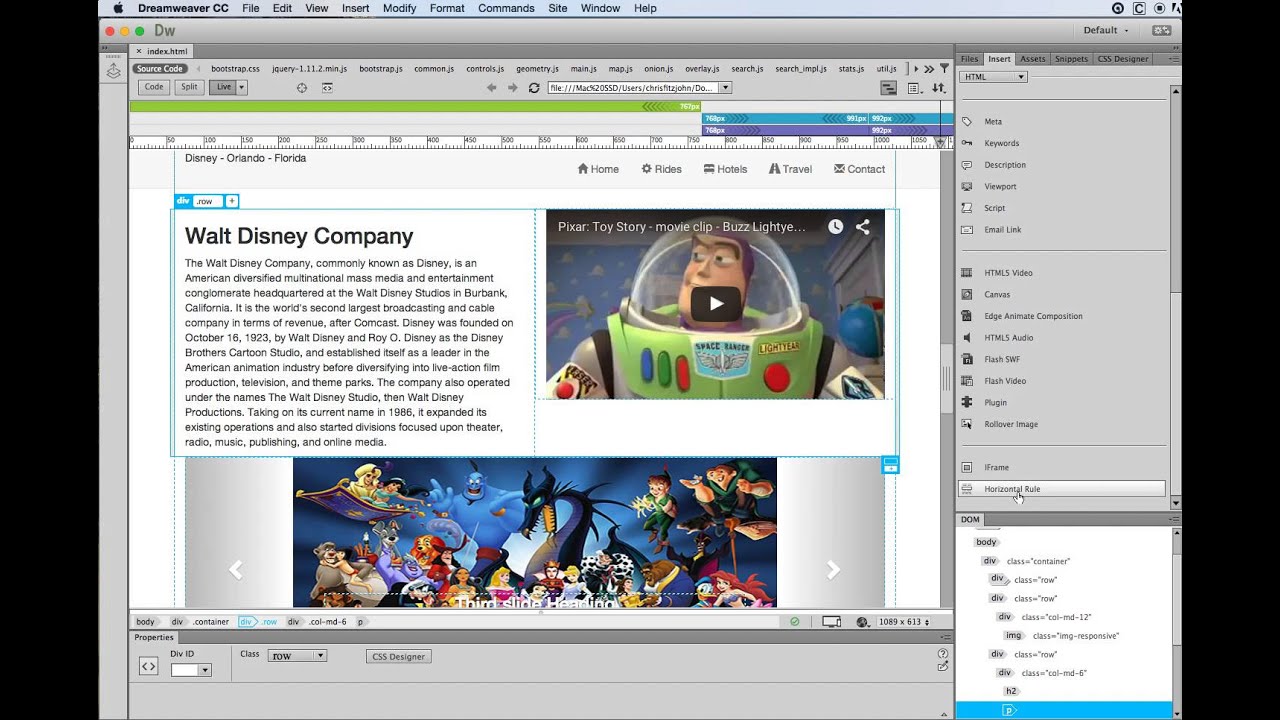1280x720 pixels.
Task: Open the Default workspace dropdown
Action: tap(1106, 30)
